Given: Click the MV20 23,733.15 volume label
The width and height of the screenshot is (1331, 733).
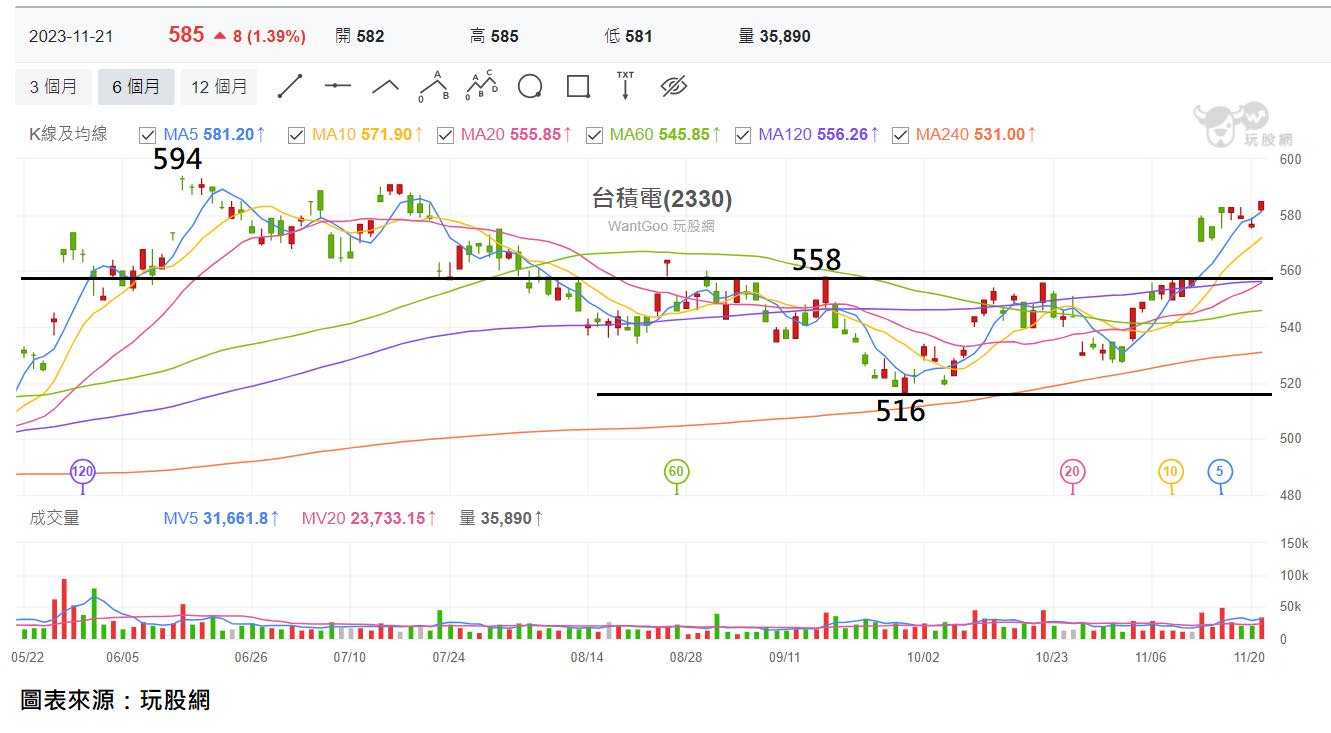Looking at the screenshot, I should click(370, 518).
